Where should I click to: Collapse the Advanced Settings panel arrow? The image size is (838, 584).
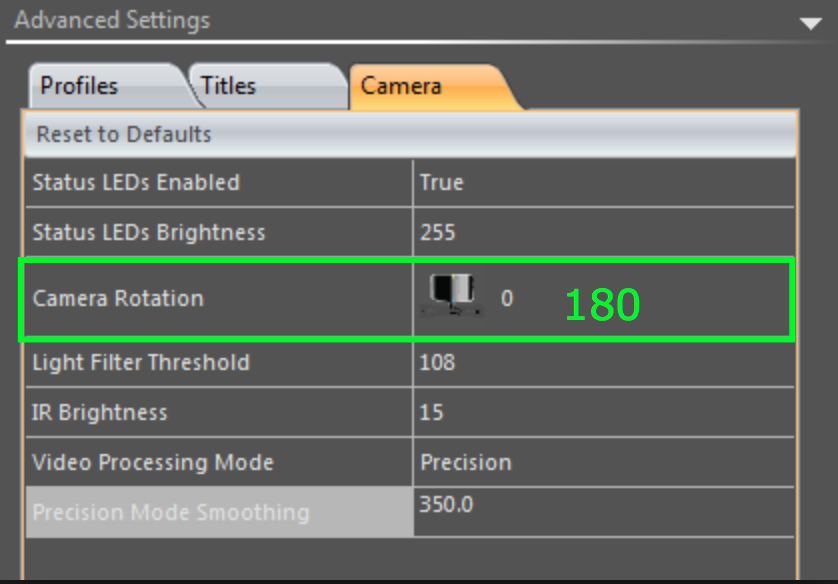[810, 24]
